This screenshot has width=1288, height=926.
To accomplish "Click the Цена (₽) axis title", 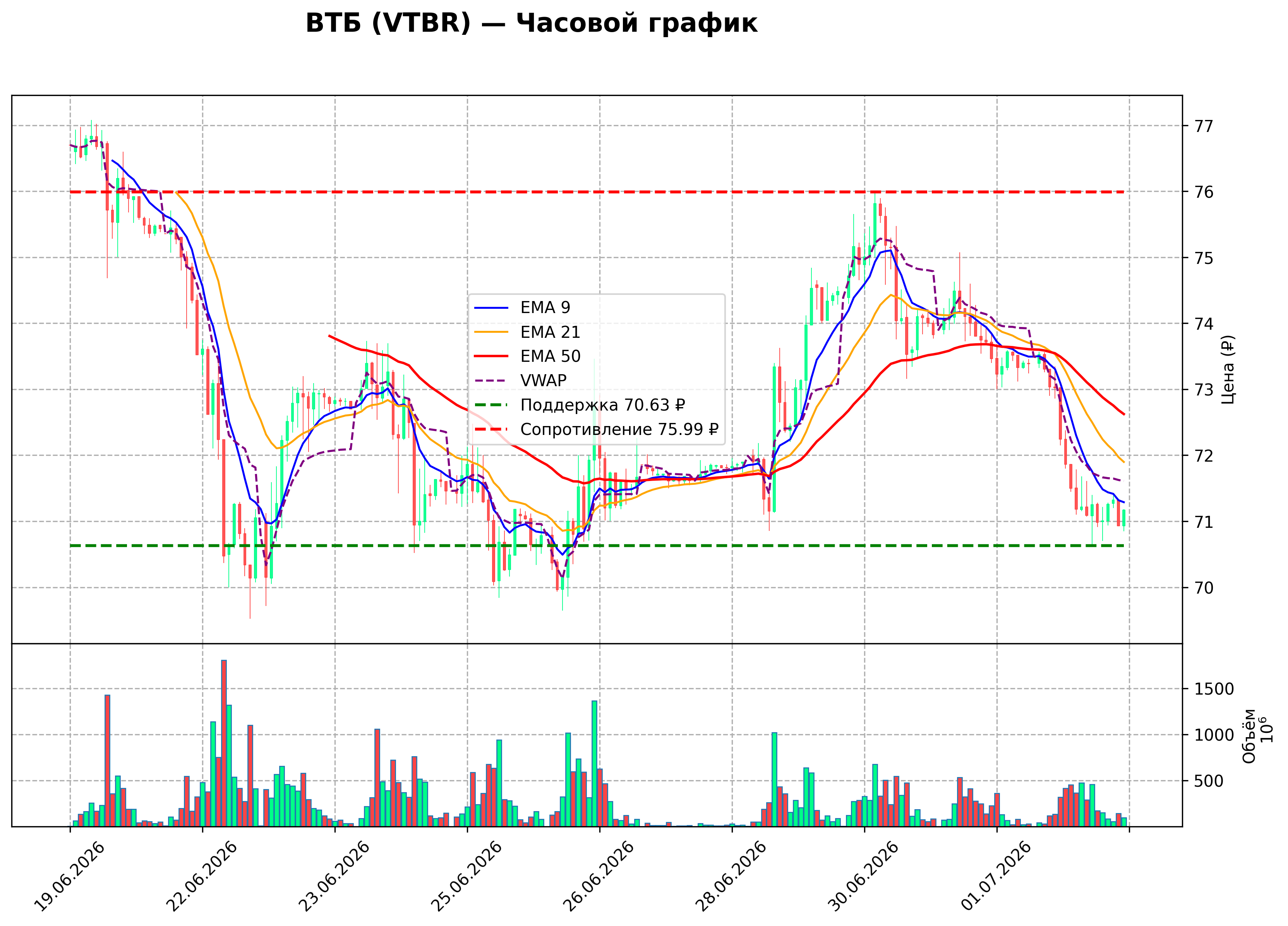I will click(1228, 370).
